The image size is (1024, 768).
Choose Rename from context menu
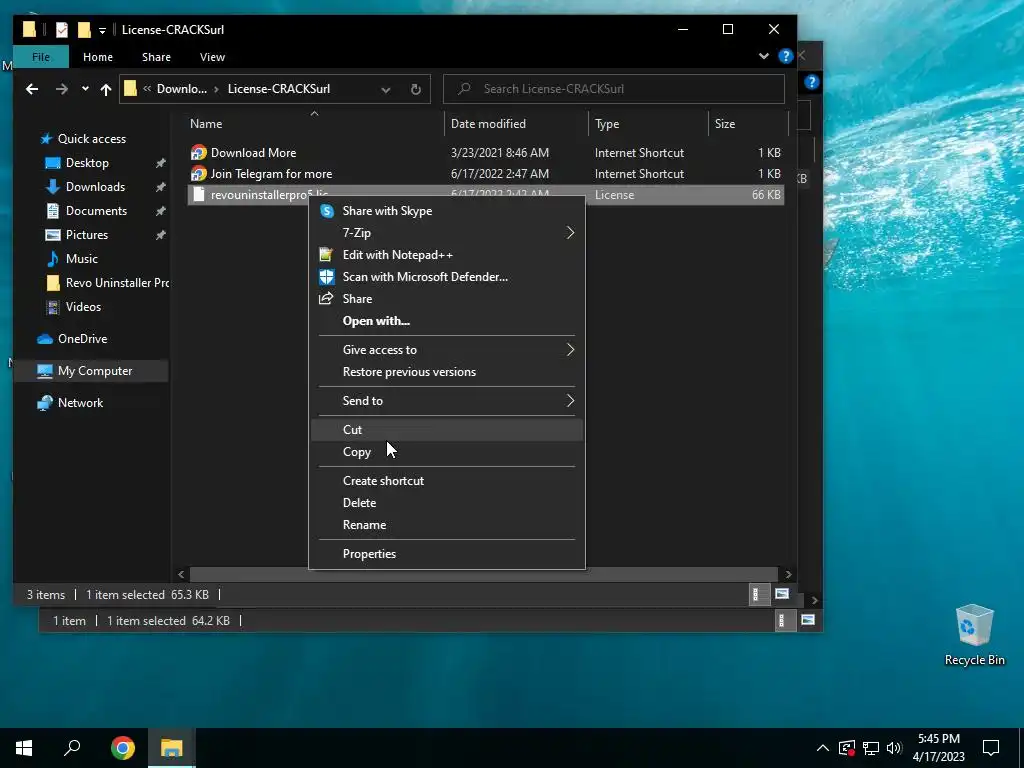coord(447,525)
